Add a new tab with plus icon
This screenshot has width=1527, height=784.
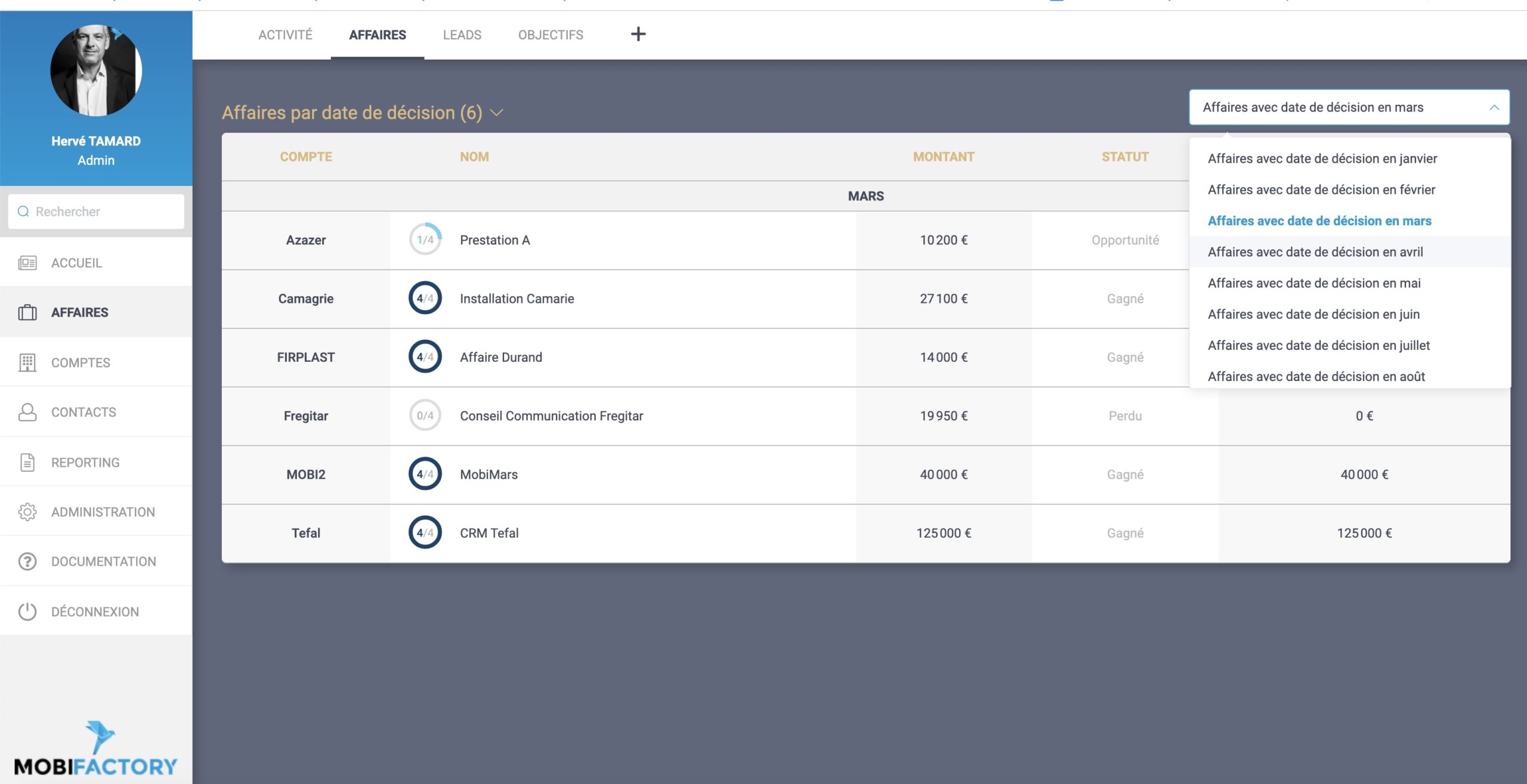tap(638, 34)
